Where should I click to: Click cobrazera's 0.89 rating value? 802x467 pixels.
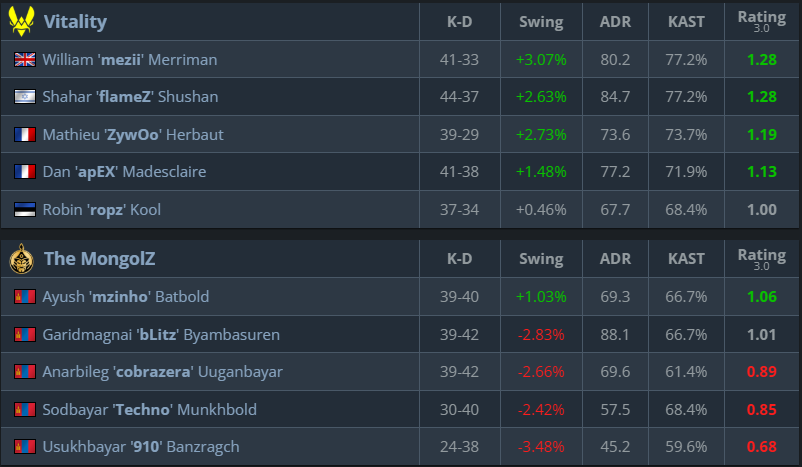(x=761, y=372)
